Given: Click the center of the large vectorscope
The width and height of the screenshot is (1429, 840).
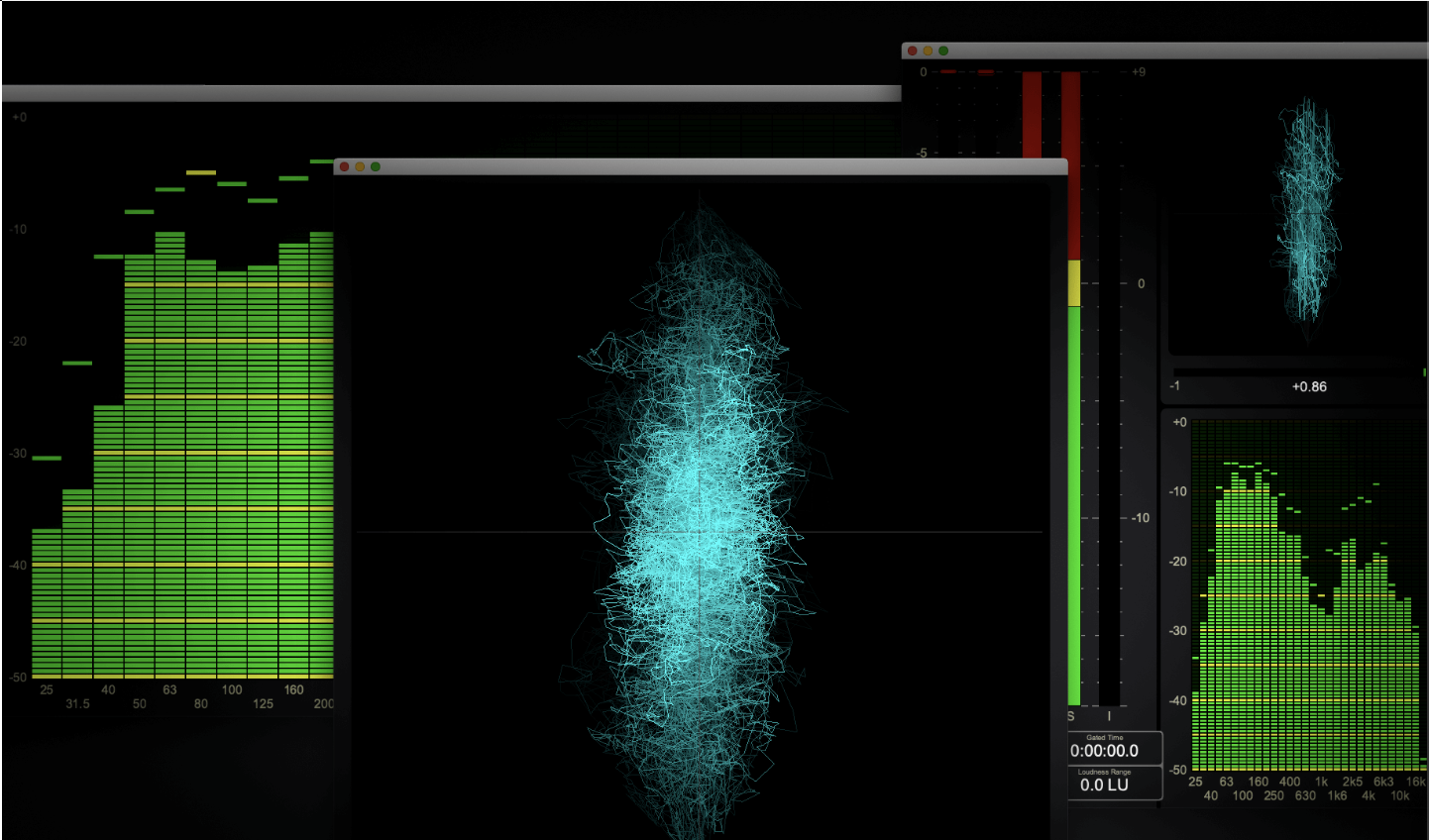Looking at the screenshot, I should pyautogui.click(x=700, y=533).
